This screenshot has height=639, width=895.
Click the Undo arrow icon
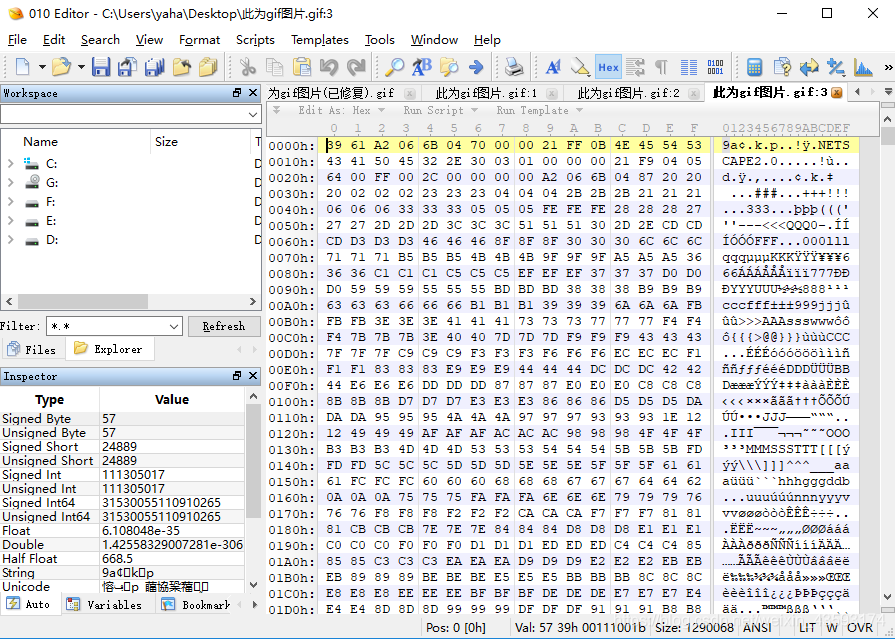coord(329,67)
